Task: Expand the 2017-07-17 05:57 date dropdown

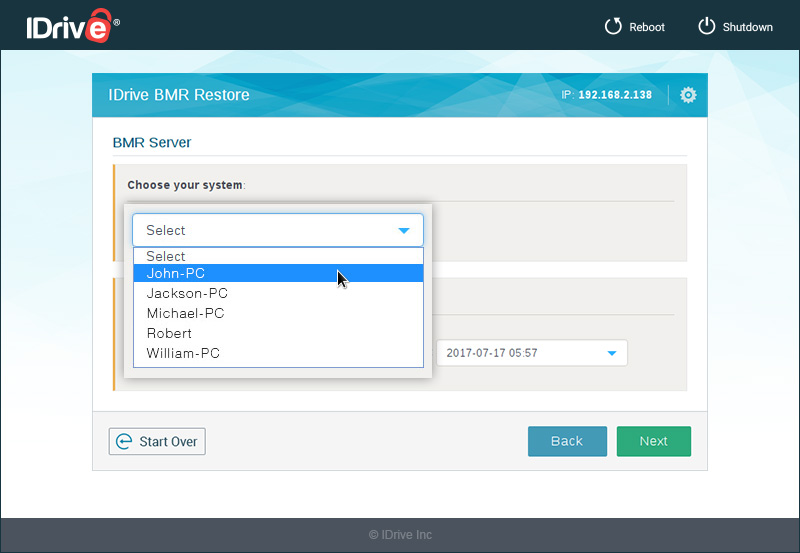Action: [611, 353]
